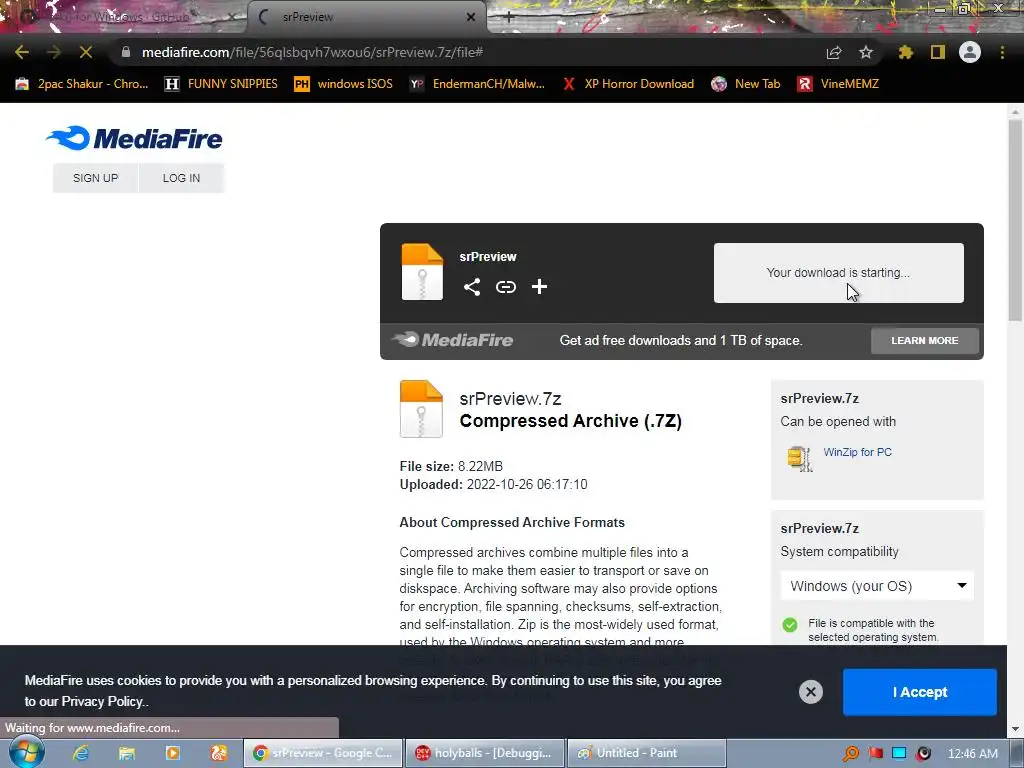Viewport: 1024px width, 768px height.
Task: Expand the Windows (your OS) dropdown
Action: (x=877, y=586)
